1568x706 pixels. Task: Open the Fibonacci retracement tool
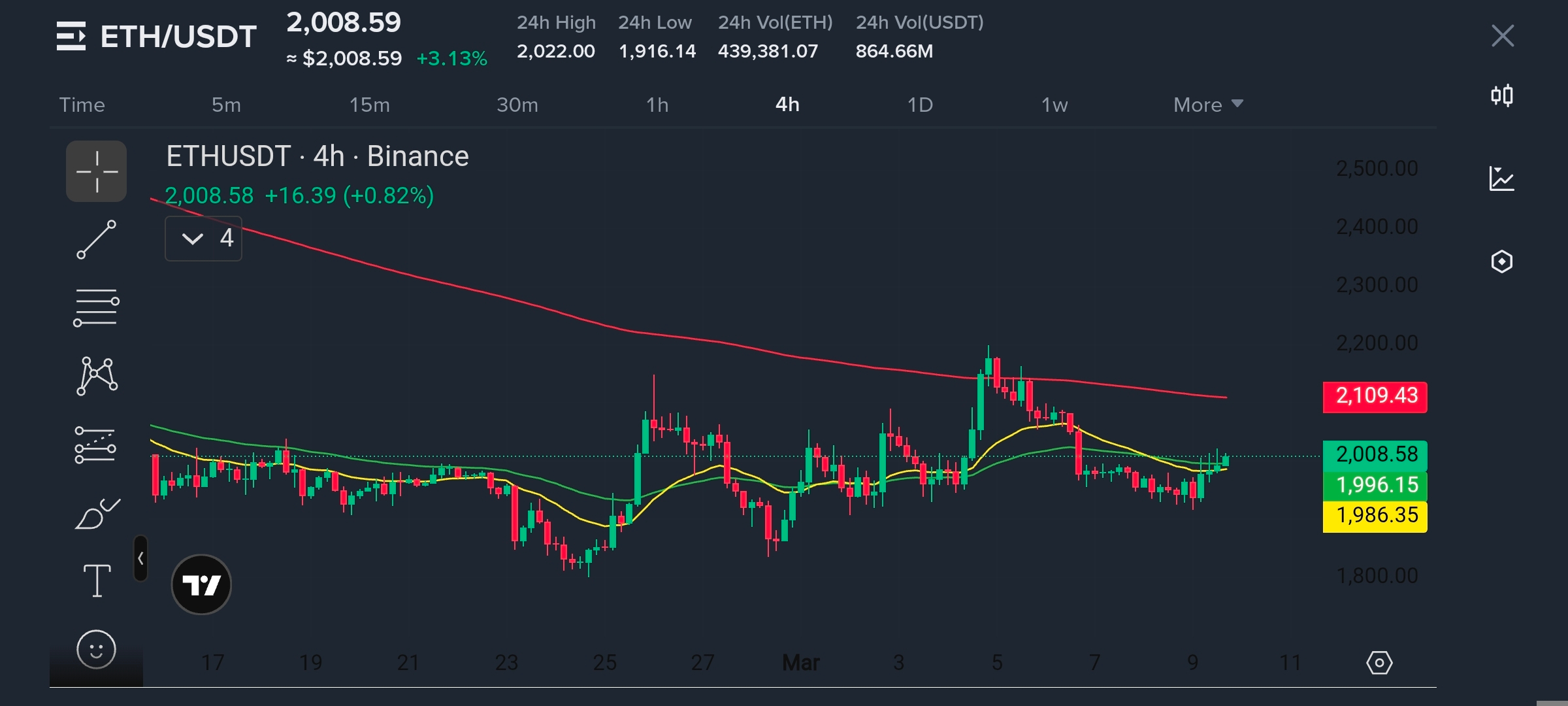[96, 308]
